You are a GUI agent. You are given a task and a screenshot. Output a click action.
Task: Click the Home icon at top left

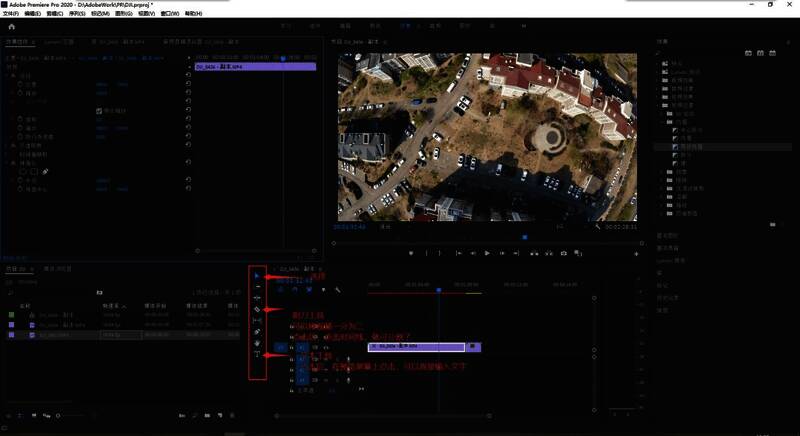[12, 27]
